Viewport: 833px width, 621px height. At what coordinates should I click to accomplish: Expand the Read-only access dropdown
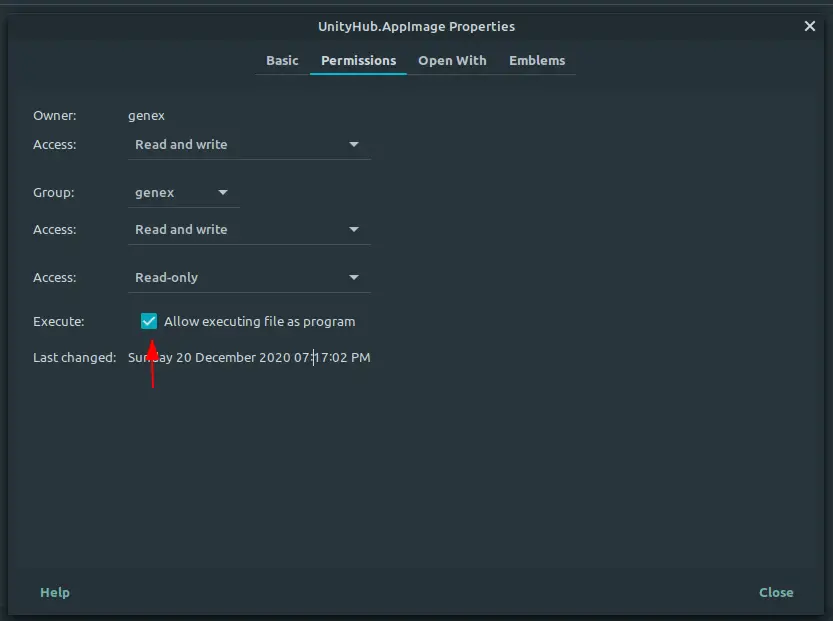(x=249, y=277)
